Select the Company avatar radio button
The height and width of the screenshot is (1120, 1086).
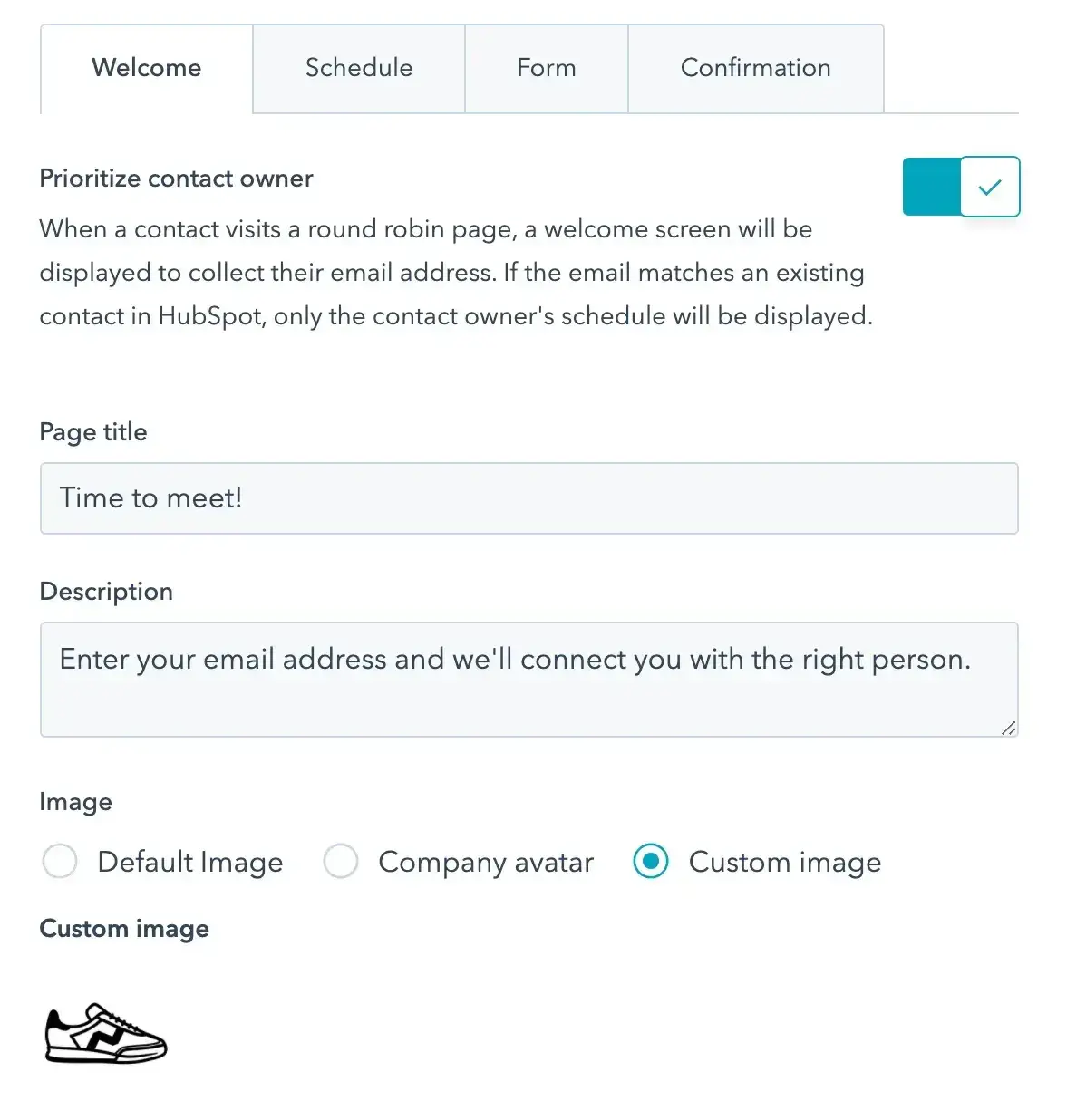click(342, 862)
